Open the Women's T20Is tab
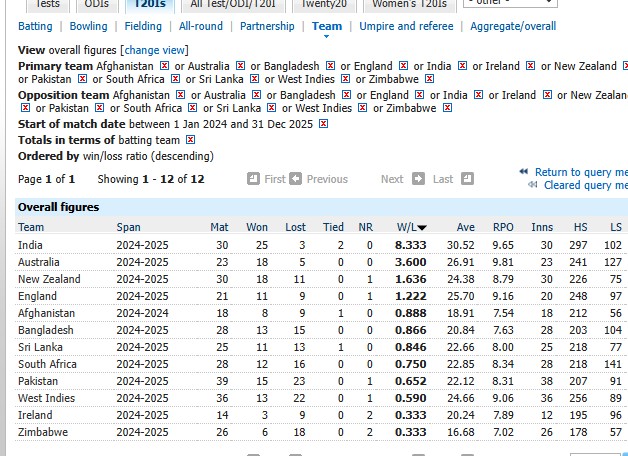This screenshot has width=628, height=456. (409, 5)
